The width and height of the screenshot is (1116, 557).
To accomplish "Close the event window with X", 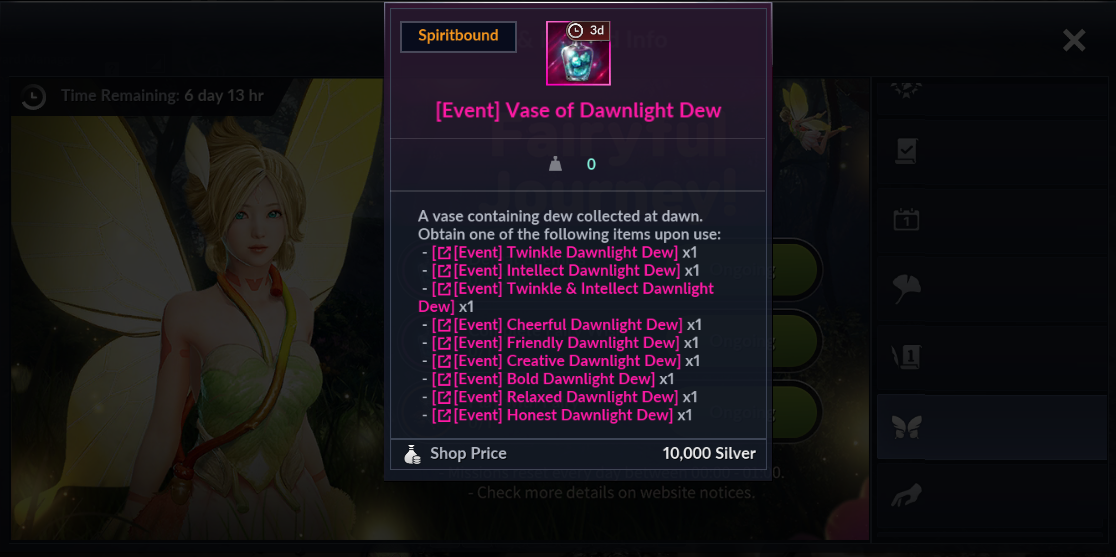I will (x=1073, y=41).
